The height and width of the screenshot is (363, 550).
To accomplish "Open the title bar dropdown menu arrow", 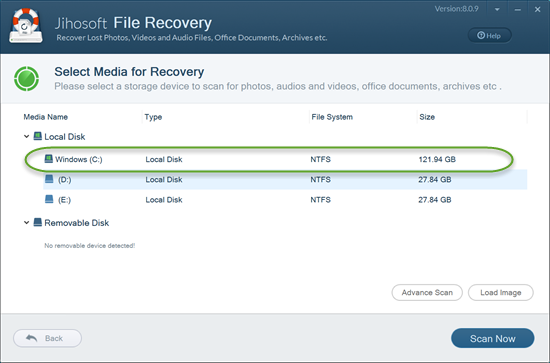I will [497, 9].
